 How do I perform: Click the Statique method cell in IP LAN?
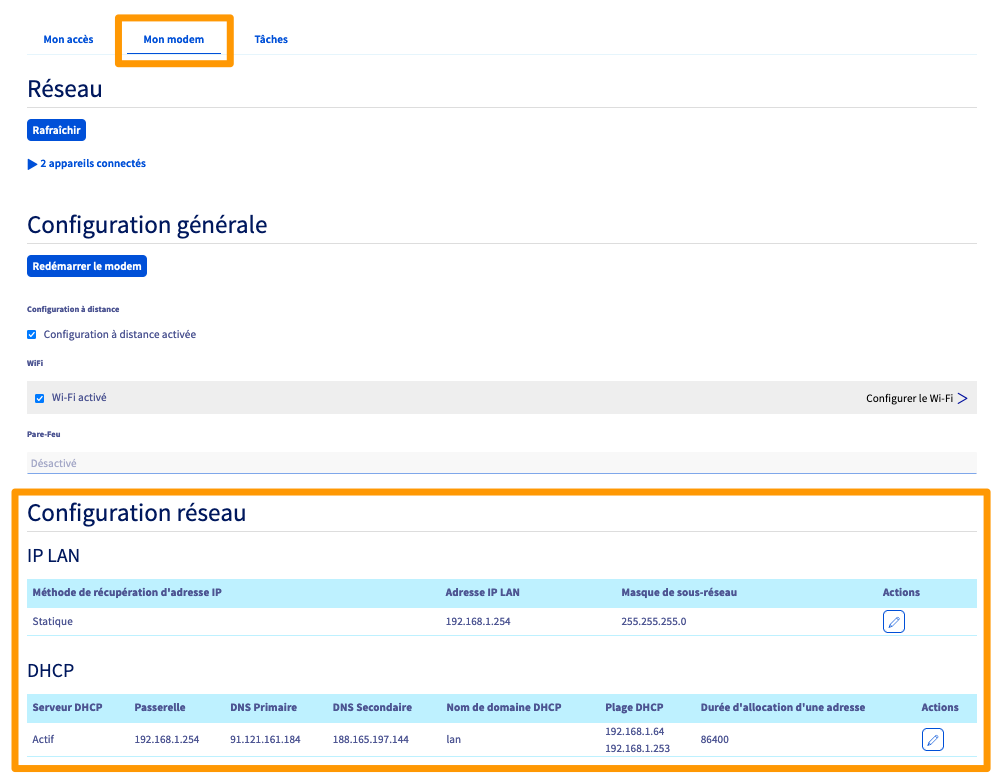[53, 621]
